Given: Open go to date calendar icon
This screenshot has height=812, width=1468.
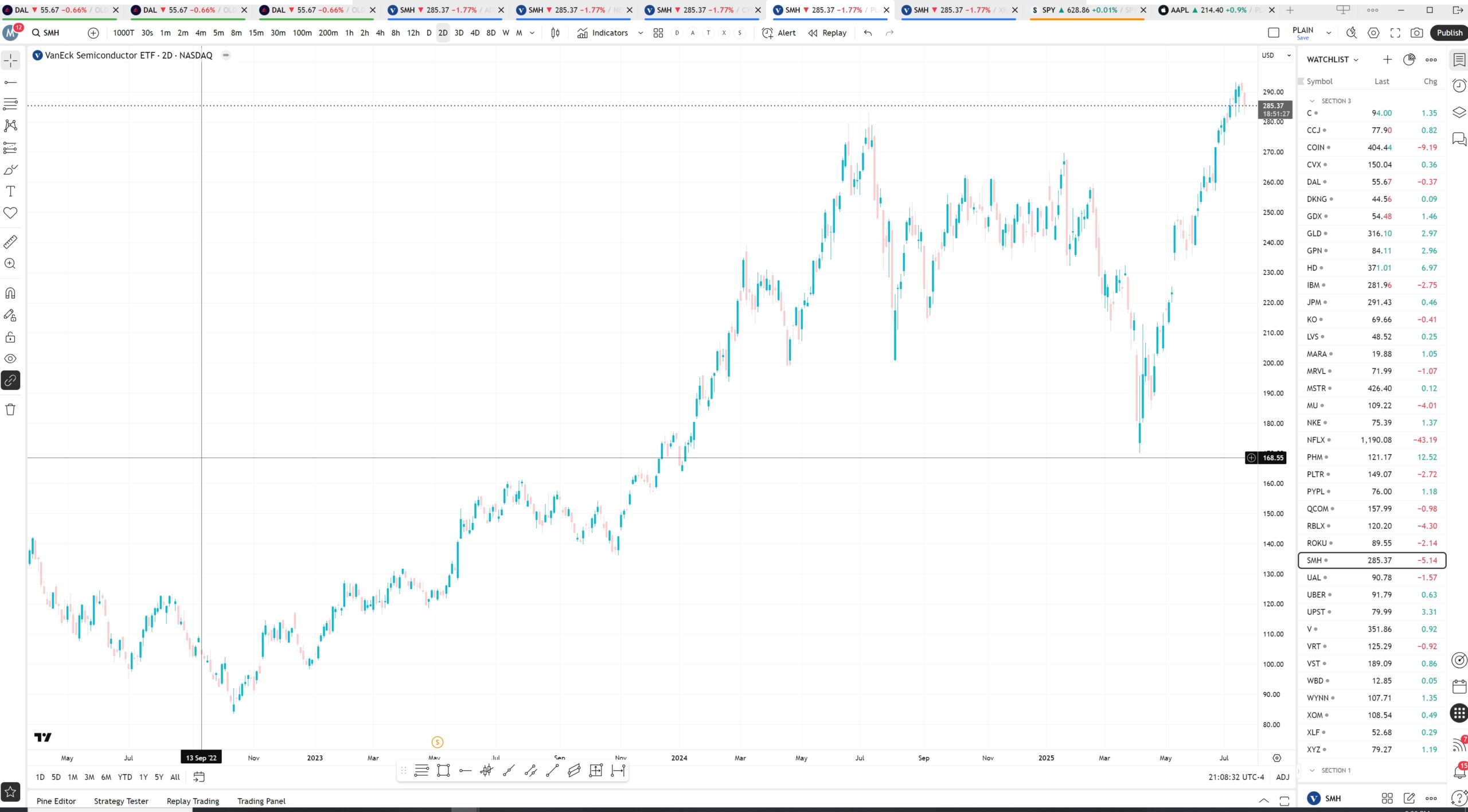Looking at the screenshot, I should point(199,777).
